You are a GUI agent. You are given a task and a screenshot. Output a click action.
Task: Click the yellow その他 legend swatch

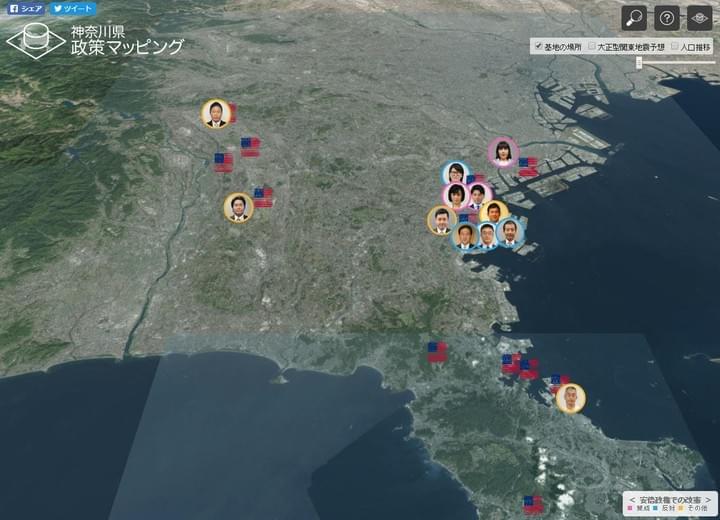pos(681,509)
